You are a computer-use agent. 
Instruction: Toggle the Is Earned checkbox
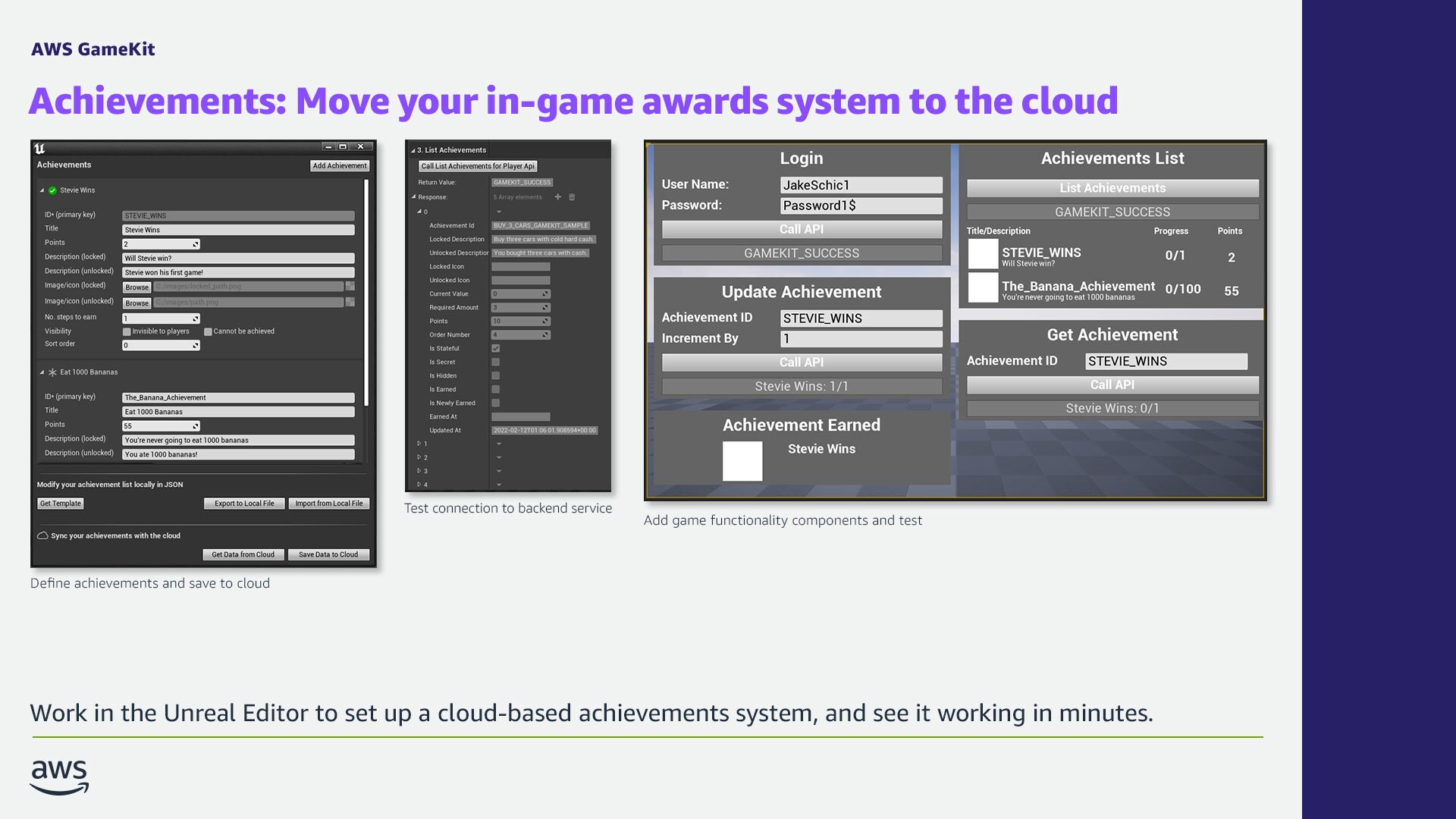pos(495,390)
